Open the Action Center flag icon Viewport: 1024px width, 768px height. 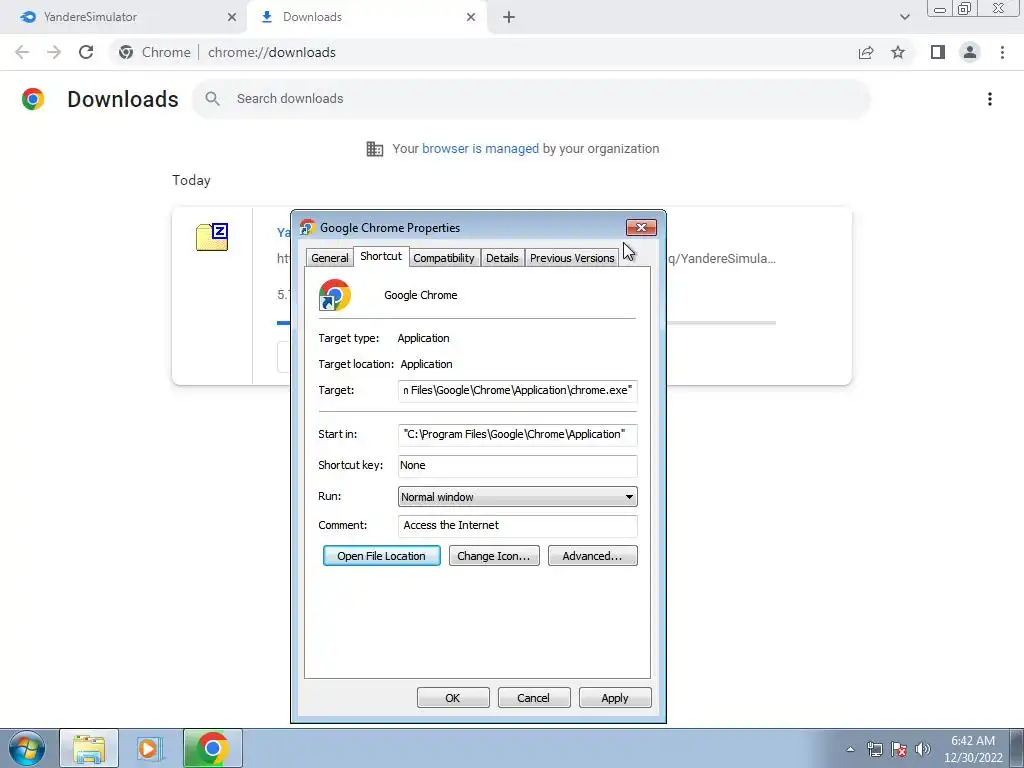(899, 749)
